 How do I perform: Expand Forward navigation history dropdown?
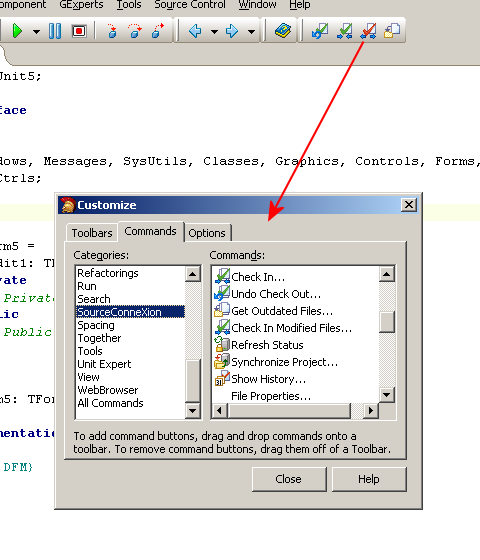point(251,32)
